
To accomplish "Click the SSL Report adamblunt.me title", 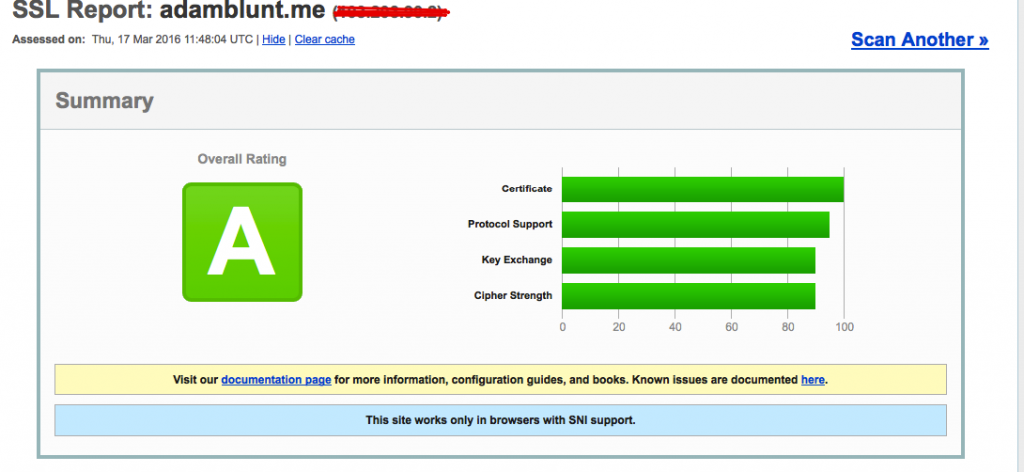I will pyautogui.click(x=168, y=10).
